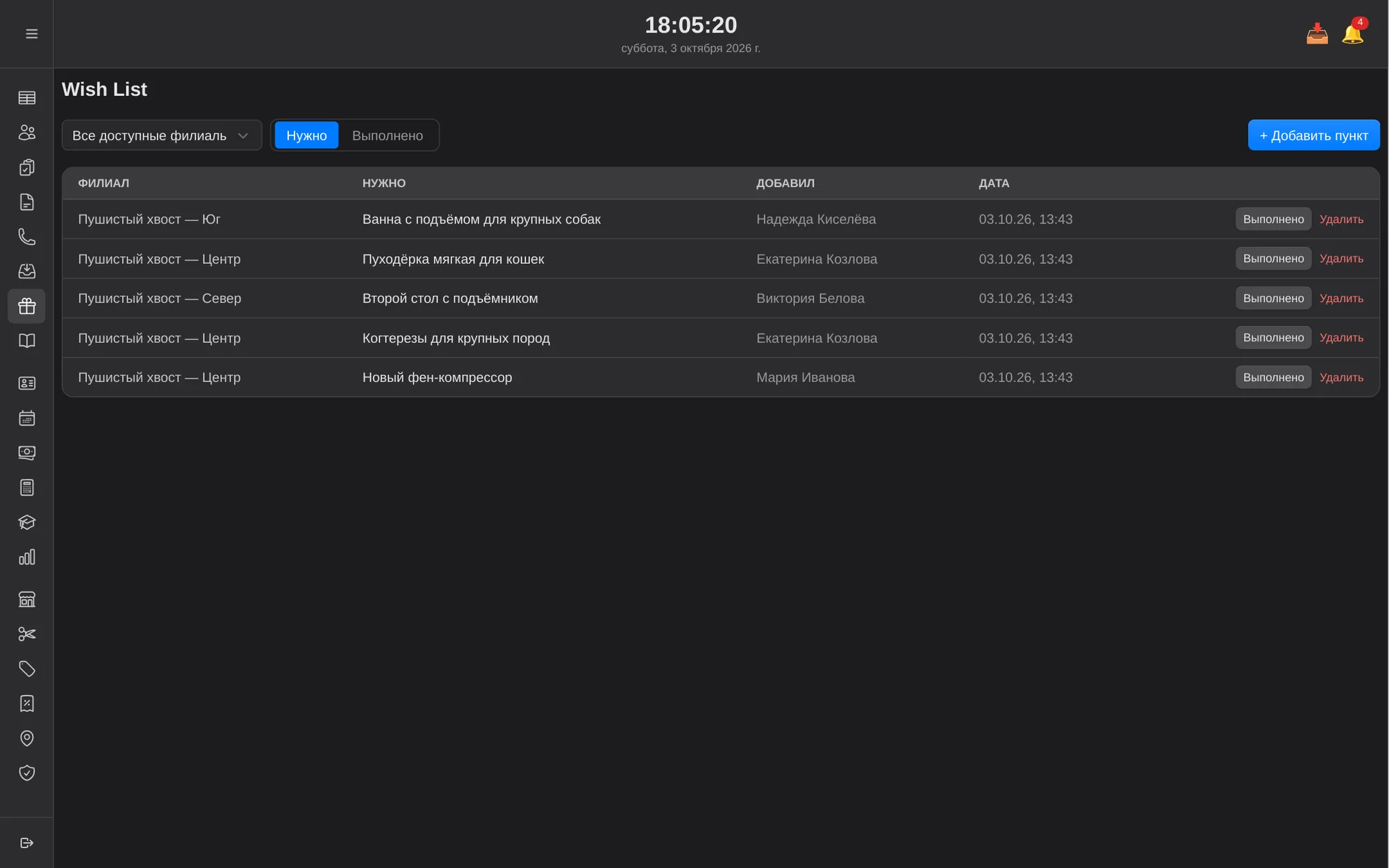Open the calendar sidebar icon

[26, 418]
